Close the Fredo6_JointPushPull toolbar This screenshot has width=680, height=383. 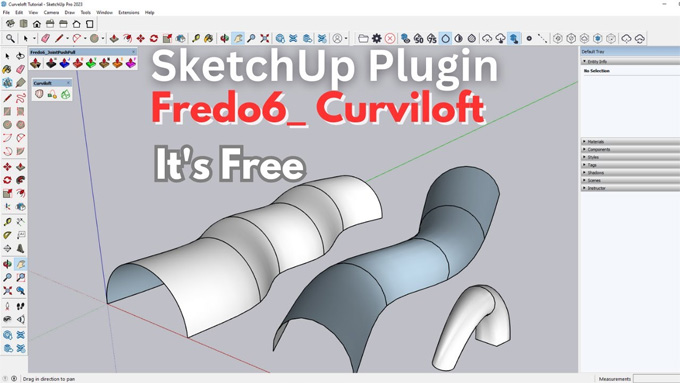point(134,52)
